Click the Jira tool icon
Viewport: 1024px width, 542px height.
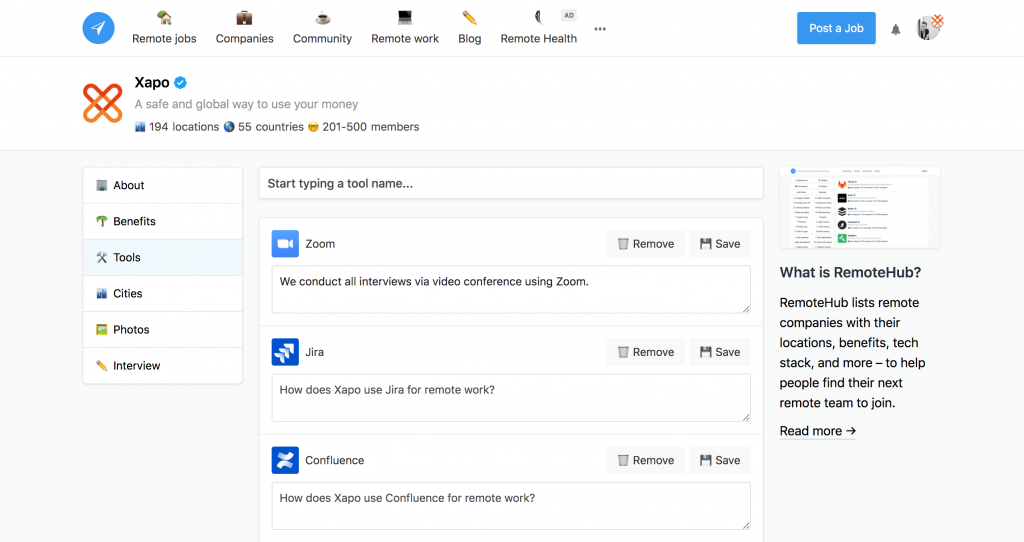pyautogui.click(x=285, y=352)
